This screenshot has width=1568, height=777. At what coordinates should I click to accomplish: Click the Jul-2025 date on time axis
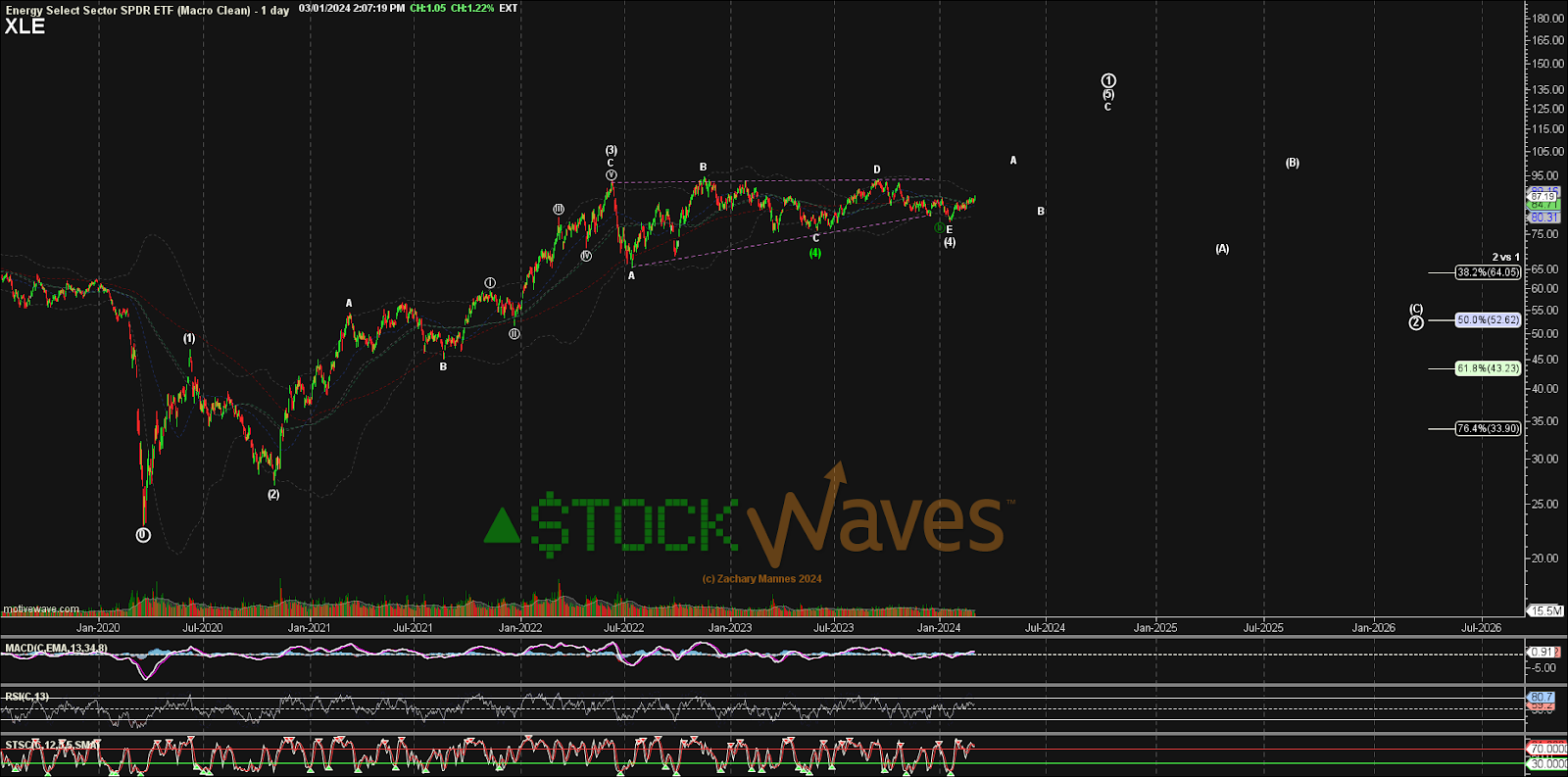(x=1263, y=628)
